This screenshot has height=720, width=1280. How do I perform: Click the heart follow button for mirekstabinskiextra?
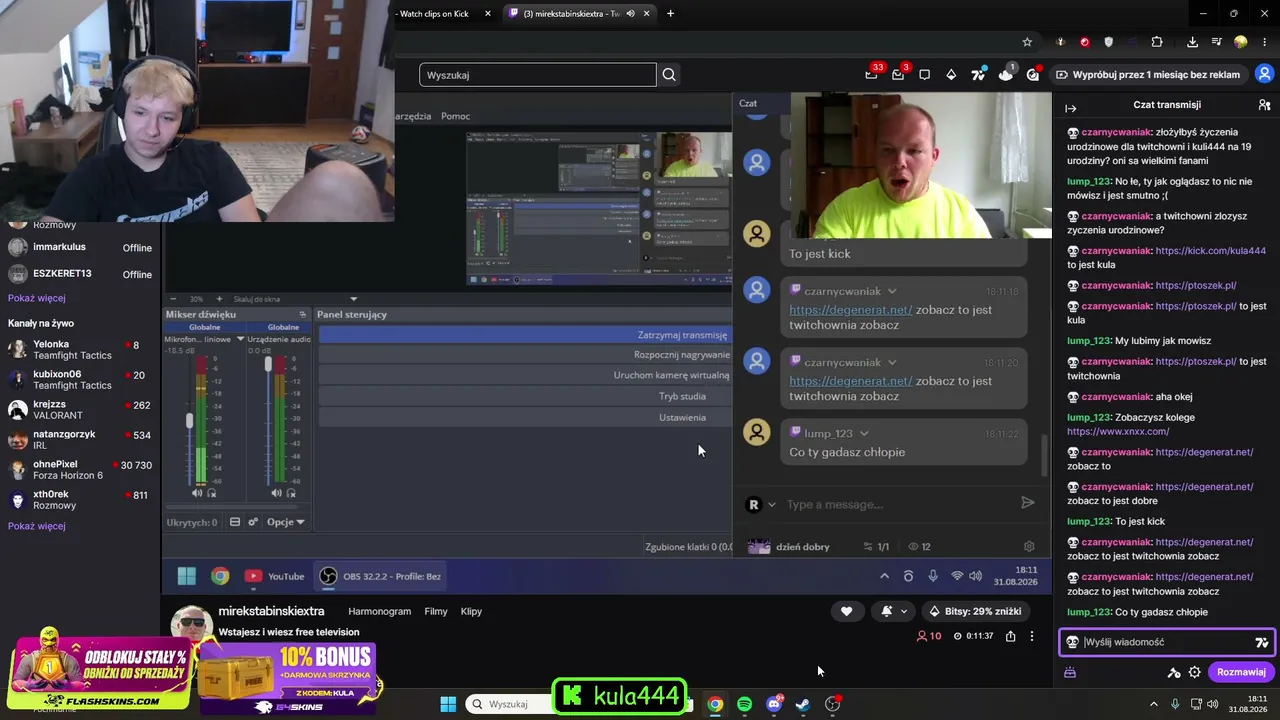(x=846, y=611)
